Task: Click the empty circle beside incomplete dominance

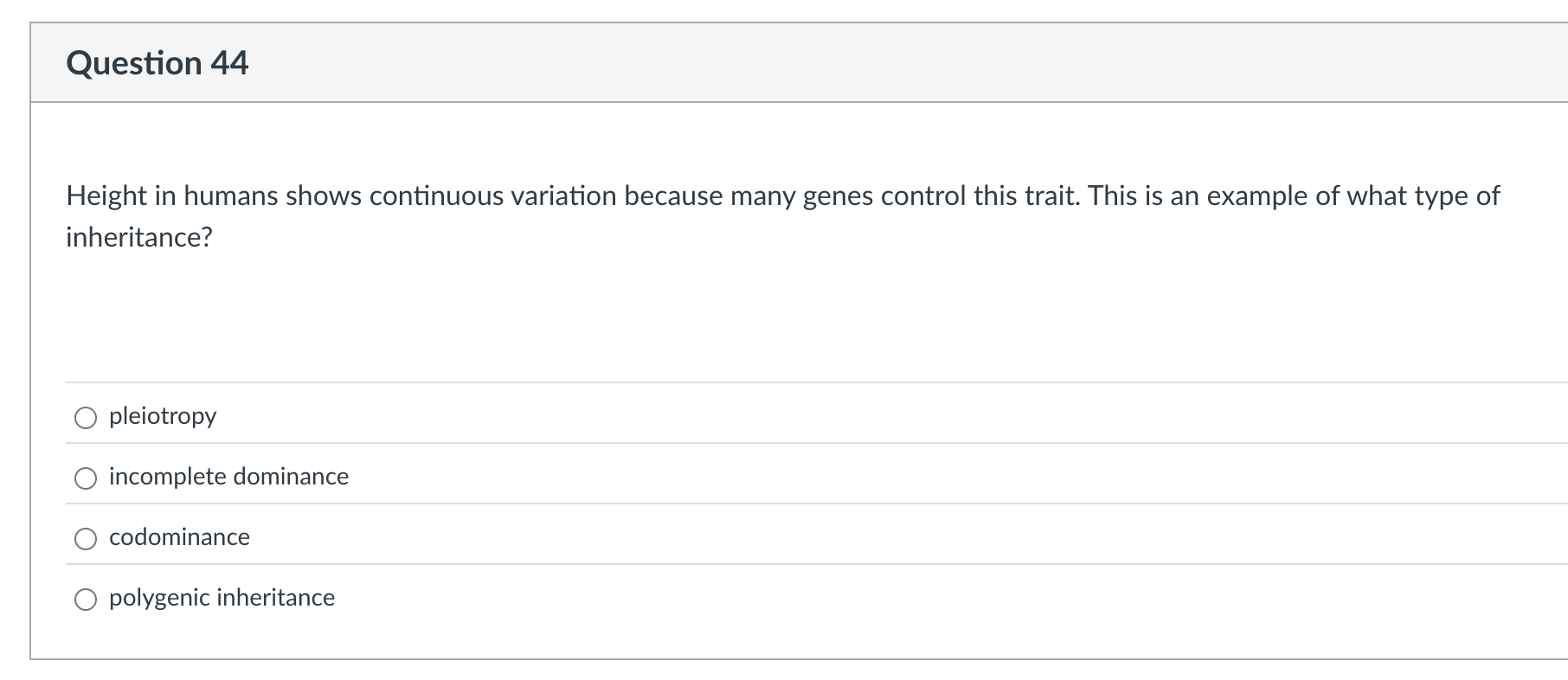Action: click(86, 477)
